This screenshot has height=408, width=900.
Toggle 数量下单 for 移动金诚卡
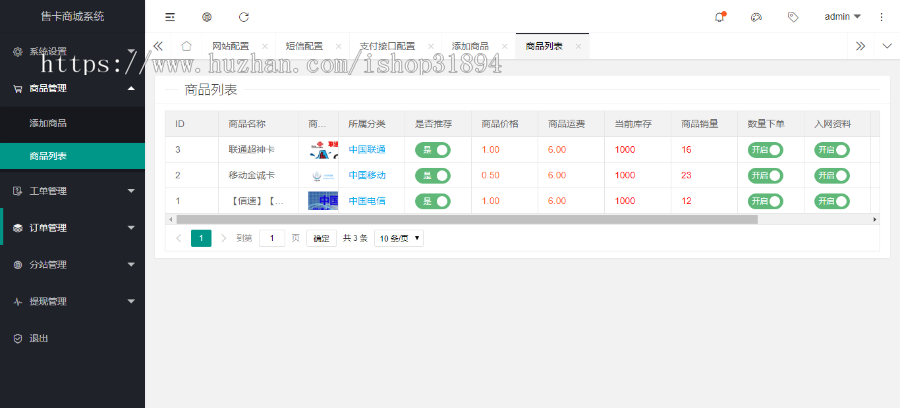[765, 176]
